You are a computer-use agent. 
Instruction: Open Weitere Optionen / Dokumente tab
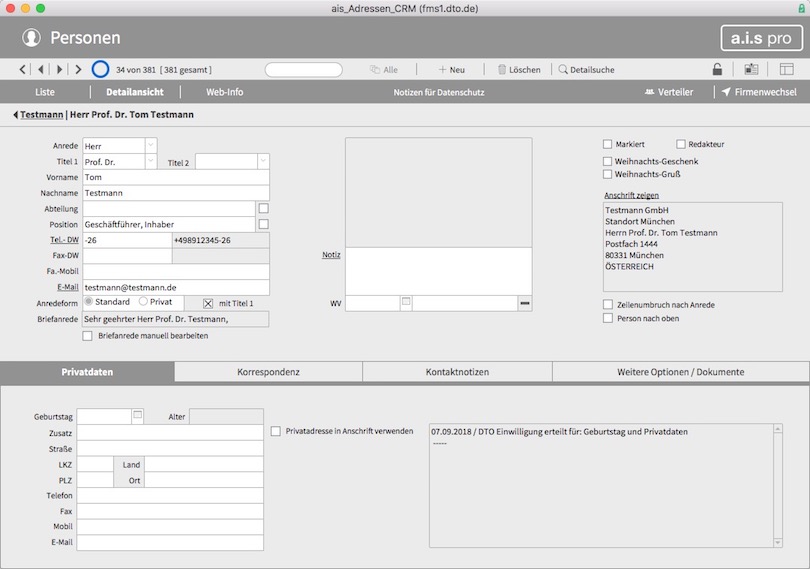point(681,372)
